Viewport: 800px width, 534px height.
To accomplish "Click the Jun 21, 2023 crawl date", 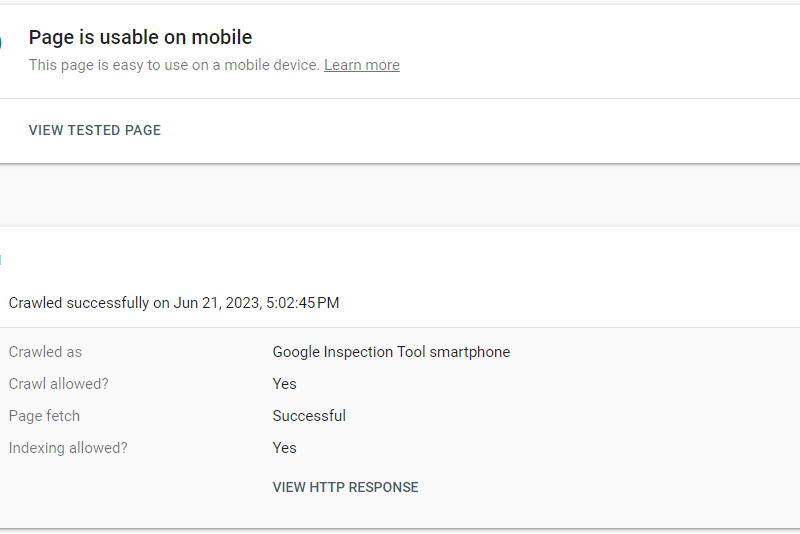I will coord(217,302).
